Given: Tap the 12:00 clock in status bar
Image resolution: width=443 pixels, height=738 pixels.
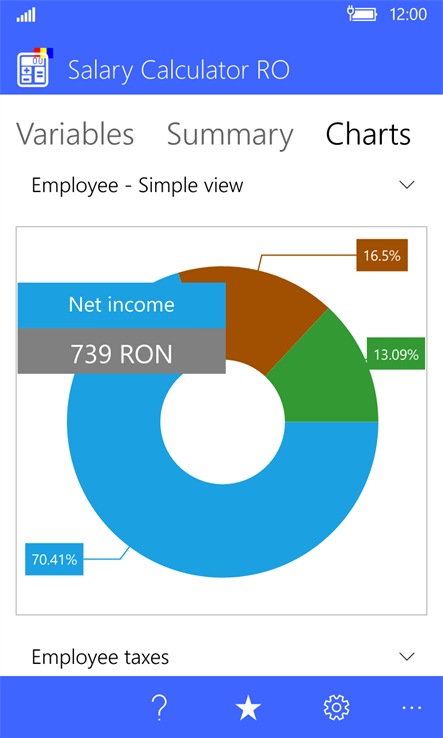Looking at the screenshot, I should pos(408,14).
